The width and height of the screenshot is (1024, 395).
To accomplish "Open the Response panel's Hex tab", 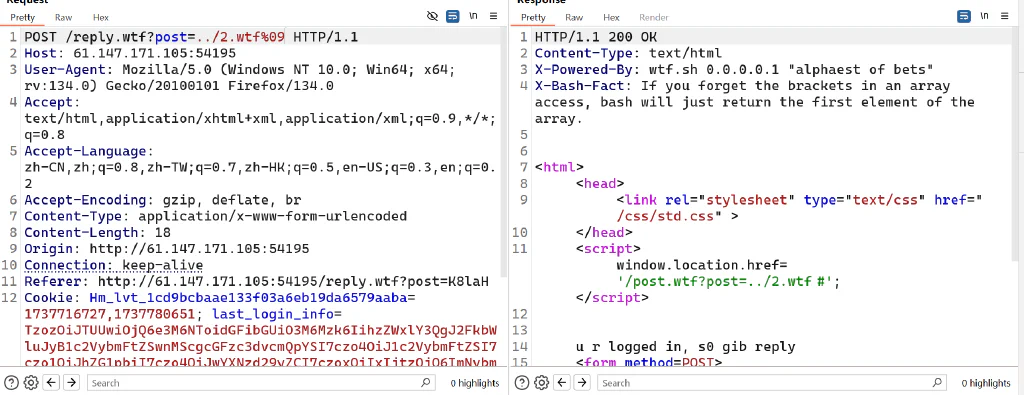I will tap(611, 18).
